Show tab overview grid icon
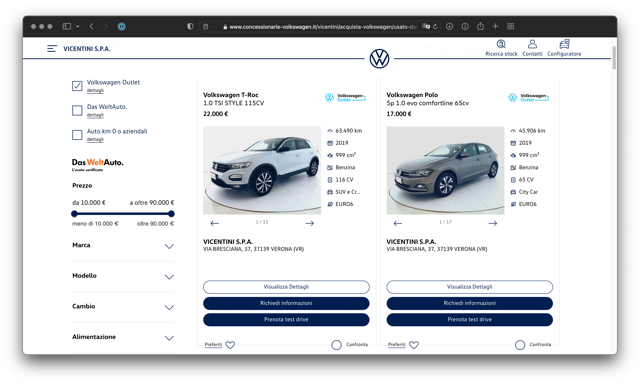640x385 pixels. (x=511, y=27)
